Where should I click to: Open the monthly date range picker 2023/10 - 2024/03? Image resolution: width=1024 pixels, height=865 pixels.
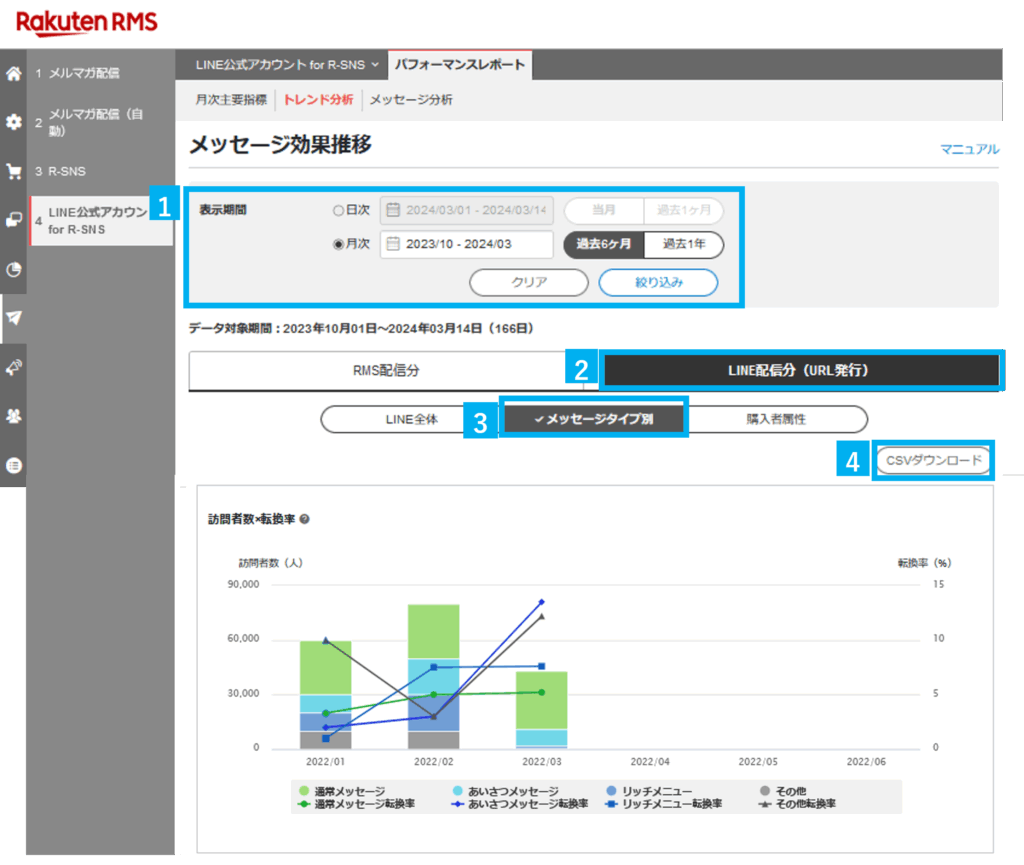pyautogui.click(x=466, y=245)
